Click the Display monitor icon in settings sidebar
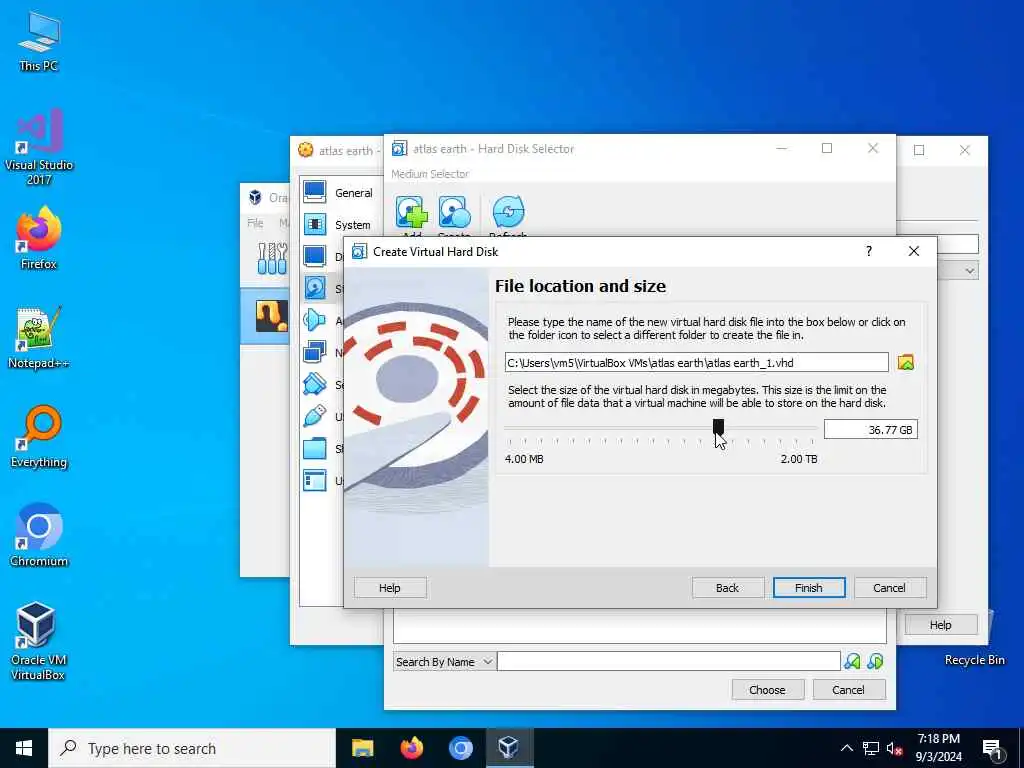This screenshot has width=1024, height=768. (x=315, y=256)
